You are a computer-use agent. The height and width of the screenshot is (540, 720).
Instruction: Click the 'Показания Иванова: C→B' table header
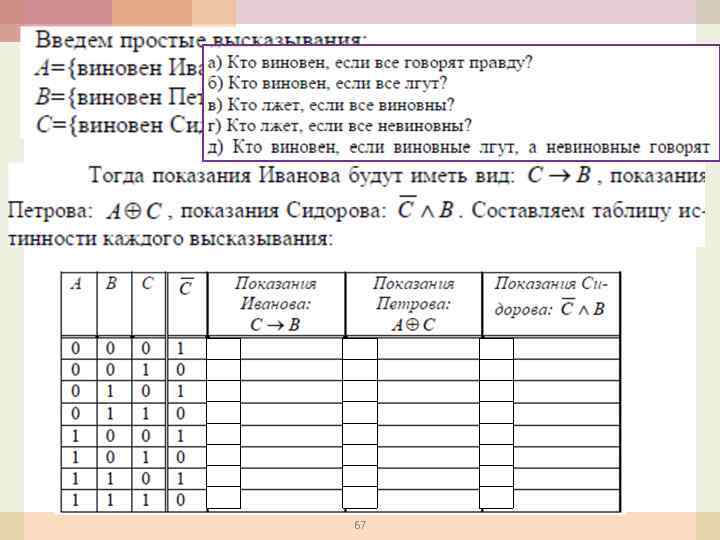pos(276,304)
